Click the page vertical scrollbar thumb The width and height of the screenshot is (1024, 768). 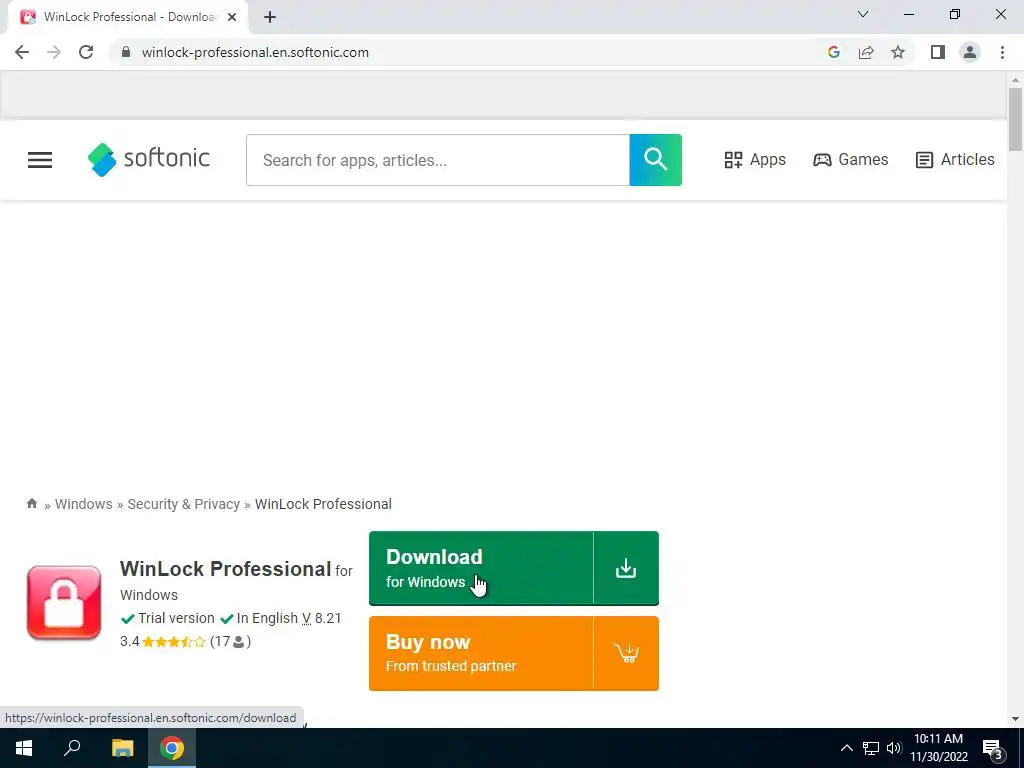click(x=1015, y=120)
